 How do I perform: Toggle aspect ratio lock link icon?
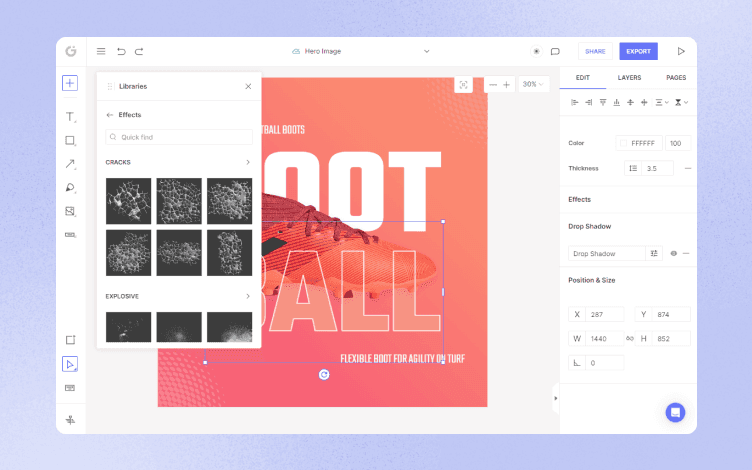point(629,339)
